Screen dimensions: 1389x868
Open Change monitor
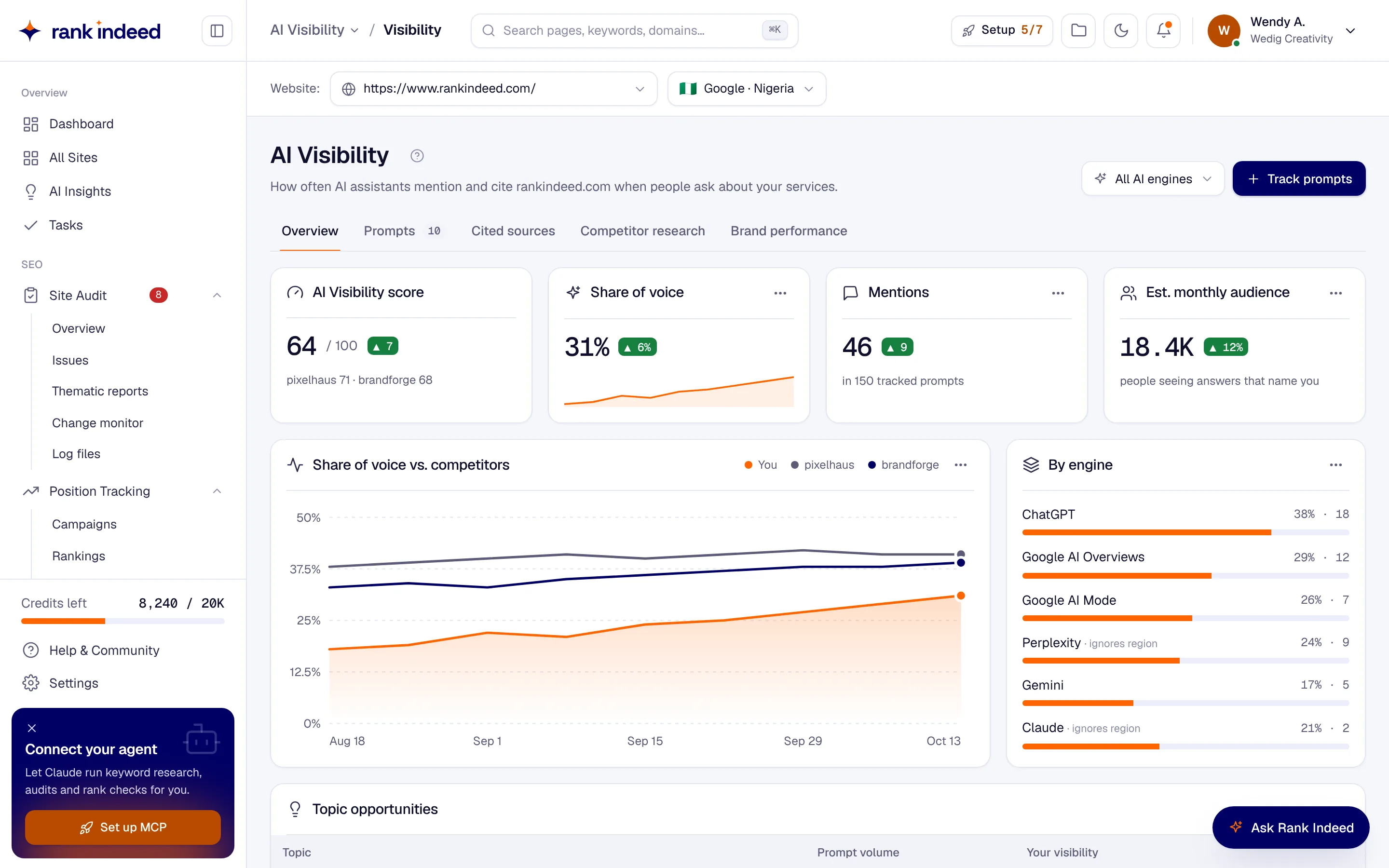pyautogui.click(x=97, y=422)
